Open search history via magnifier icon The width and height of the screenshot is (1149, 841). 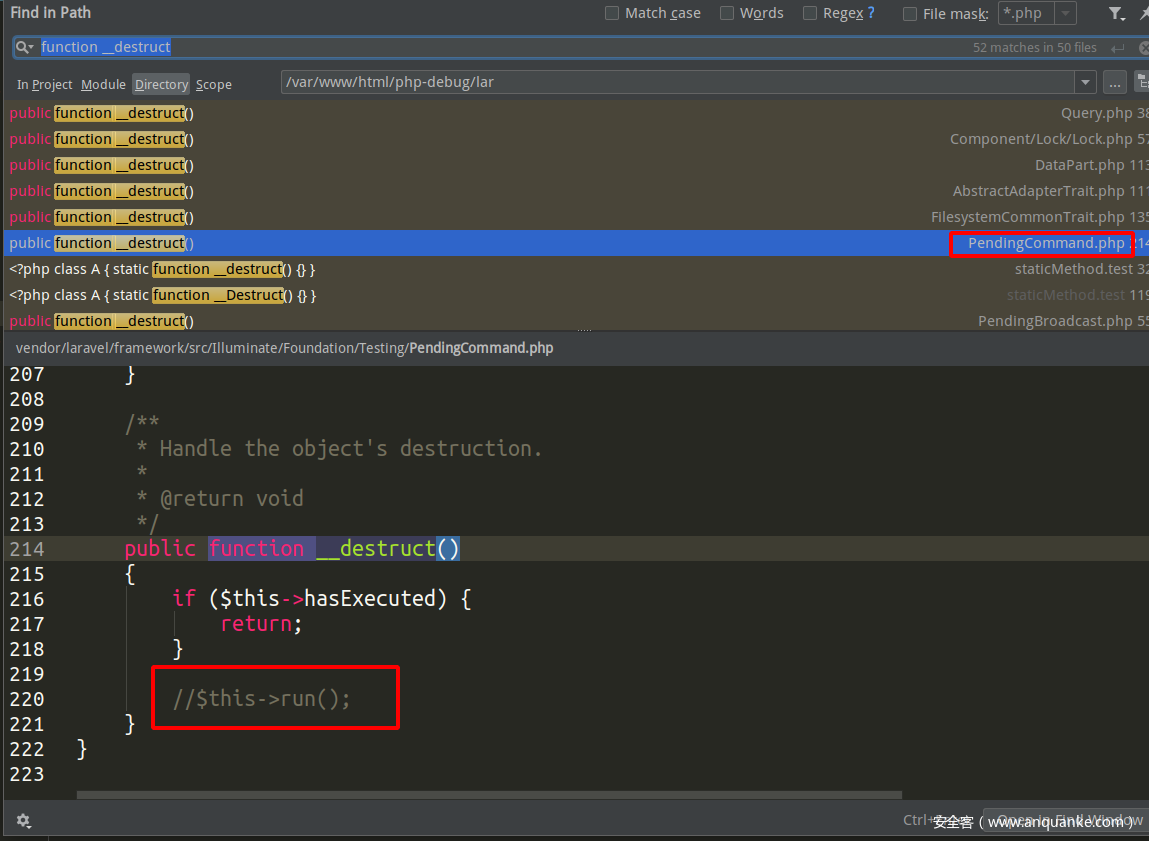click(25, 47)
